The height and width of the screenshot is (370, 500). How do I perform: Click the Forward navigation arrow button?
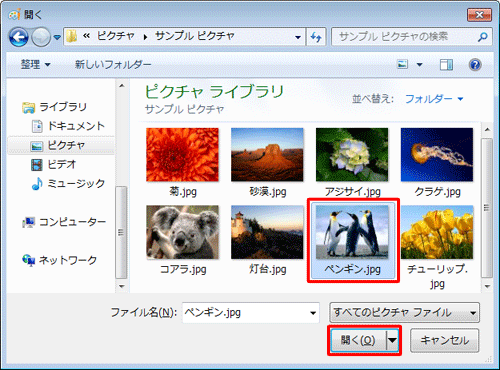(41, 37)
